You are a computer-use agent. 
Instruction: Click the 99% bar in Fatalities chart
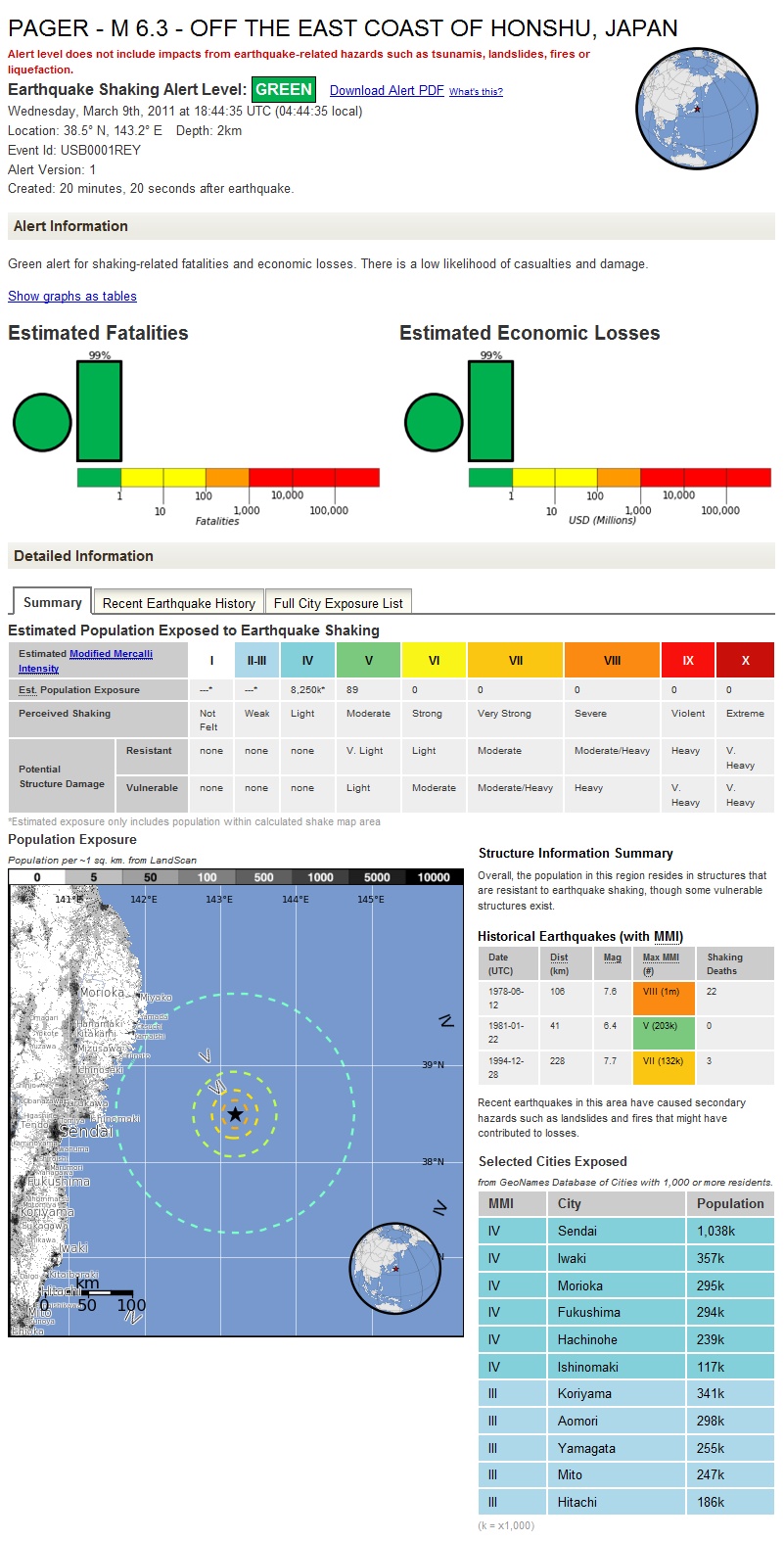point(99,411)
